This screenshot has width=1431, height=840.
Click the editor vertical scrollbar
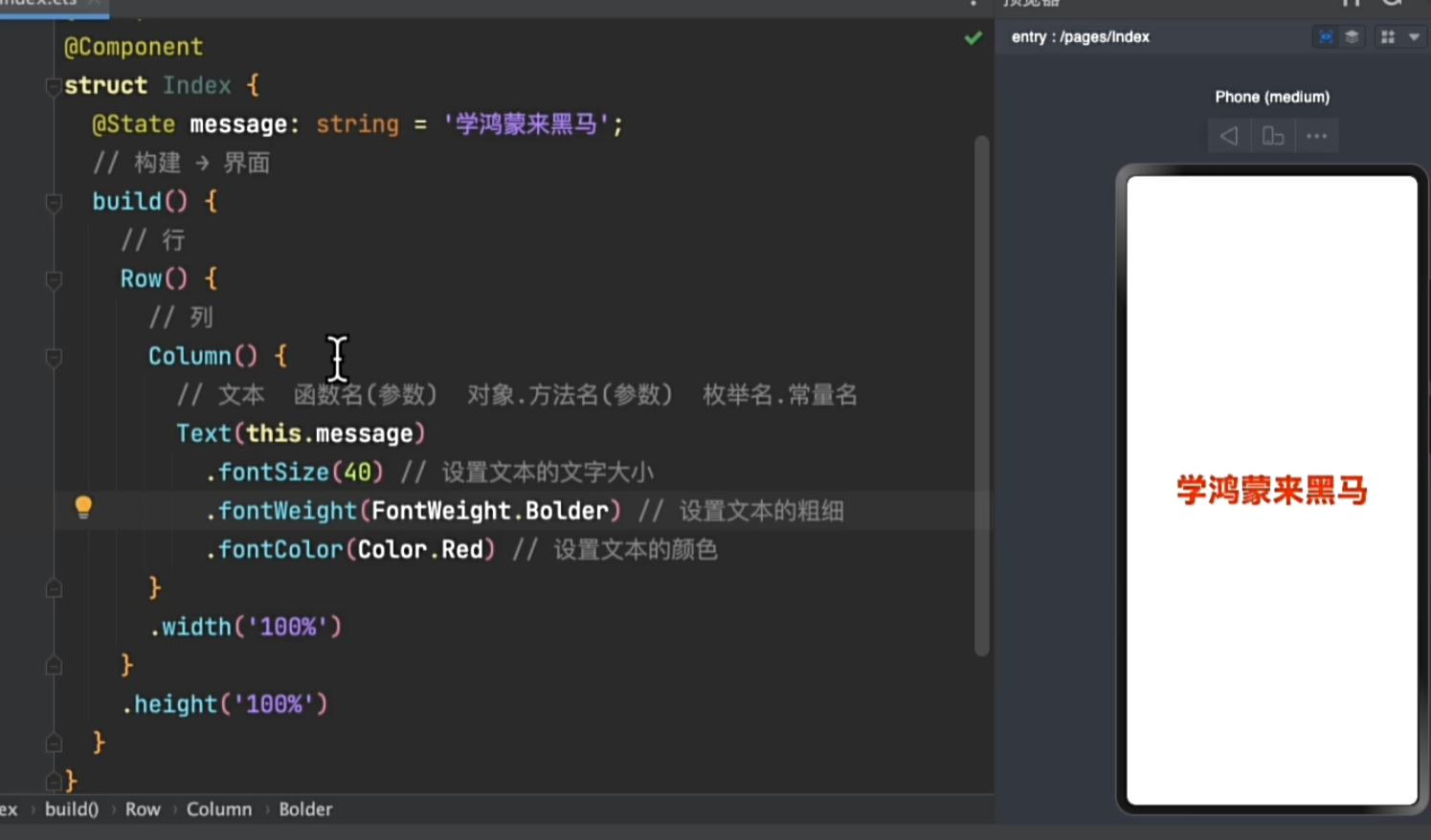click(x=981, y=396)
